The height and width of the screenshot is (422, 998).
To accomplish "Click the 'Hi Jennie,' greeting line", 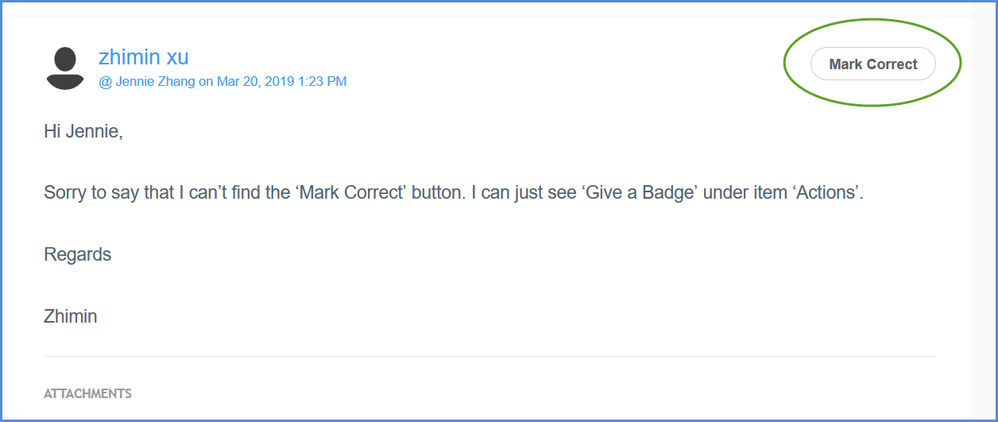I will (x=83, y=131).
